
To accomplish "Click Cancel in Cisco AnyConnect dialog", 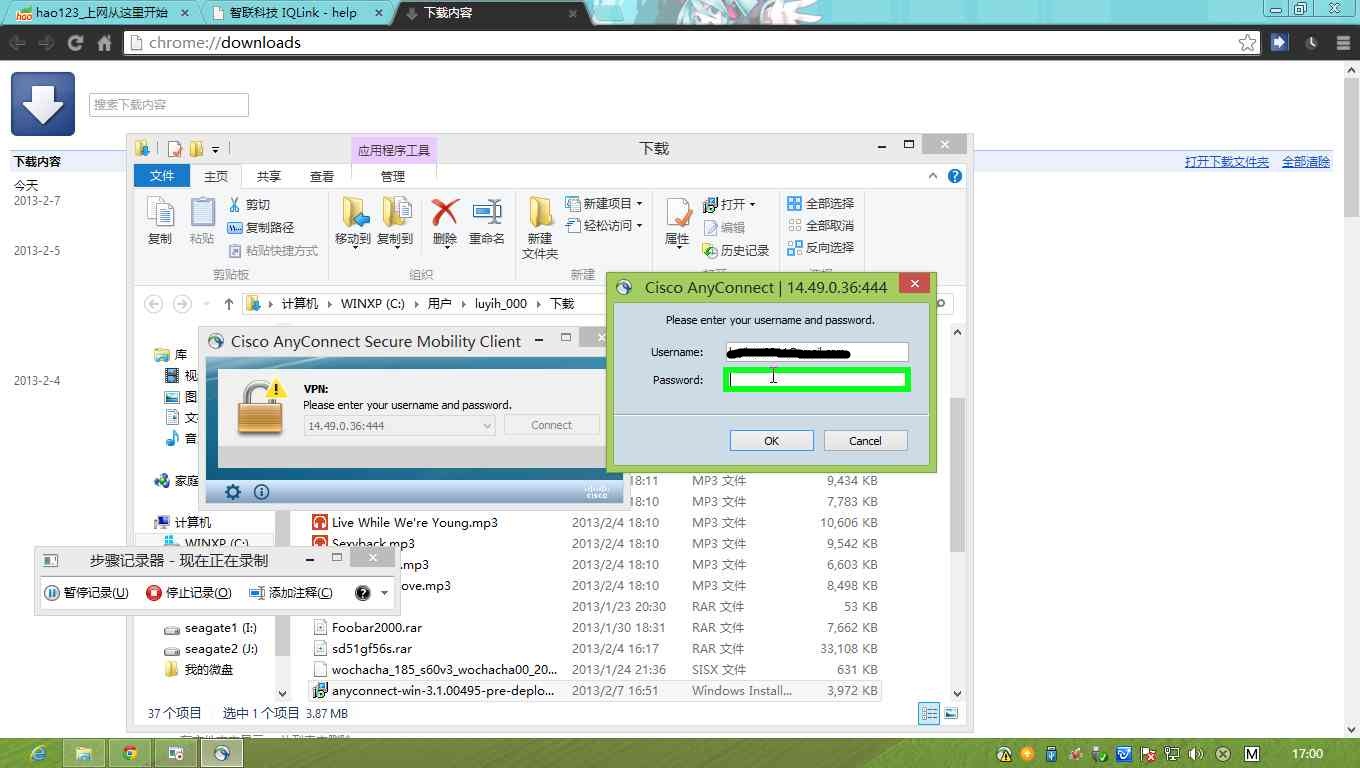I will coord(865,441).
